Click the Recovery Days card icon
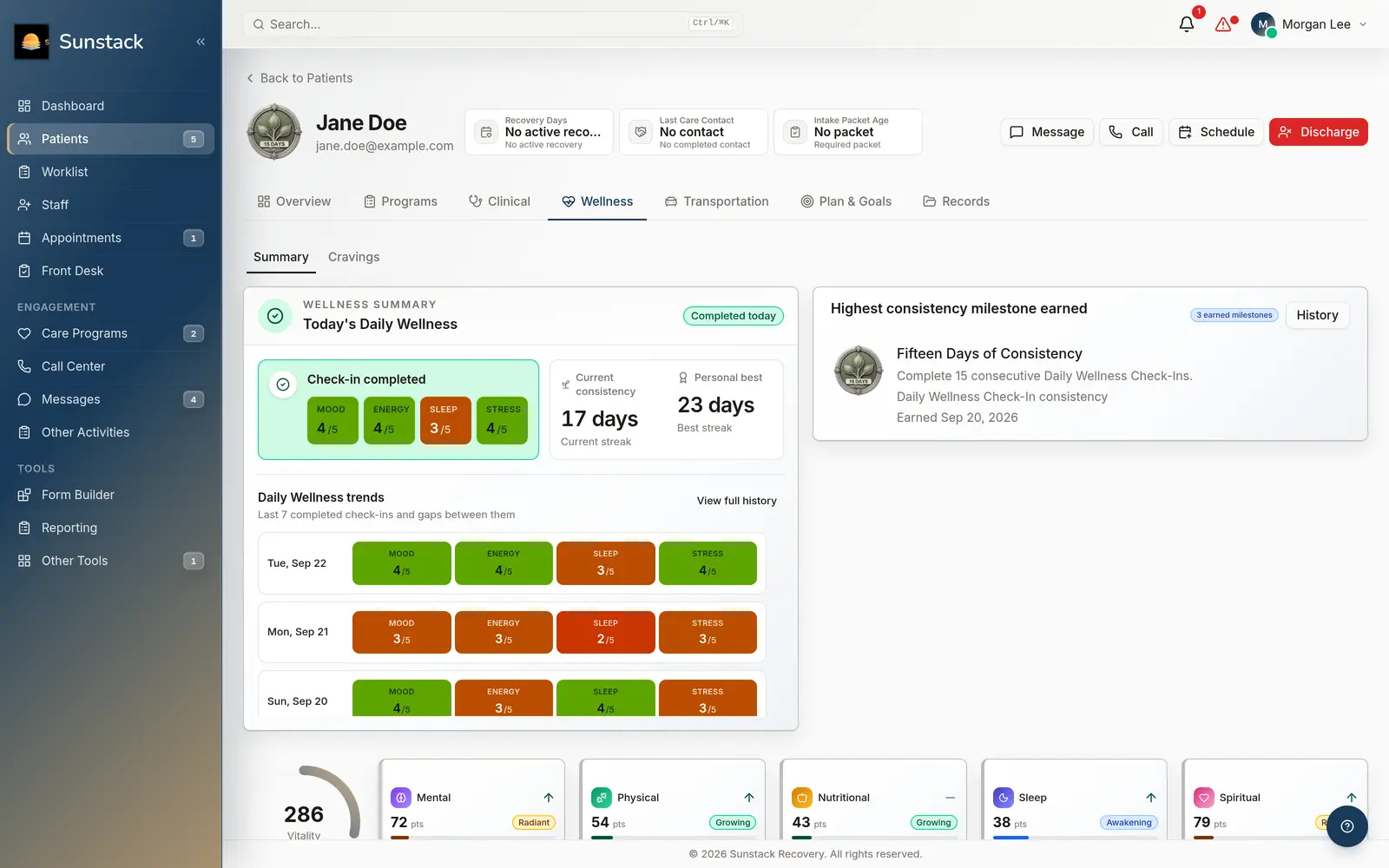This screenshot has height=868, width=1389. point(486,132)
